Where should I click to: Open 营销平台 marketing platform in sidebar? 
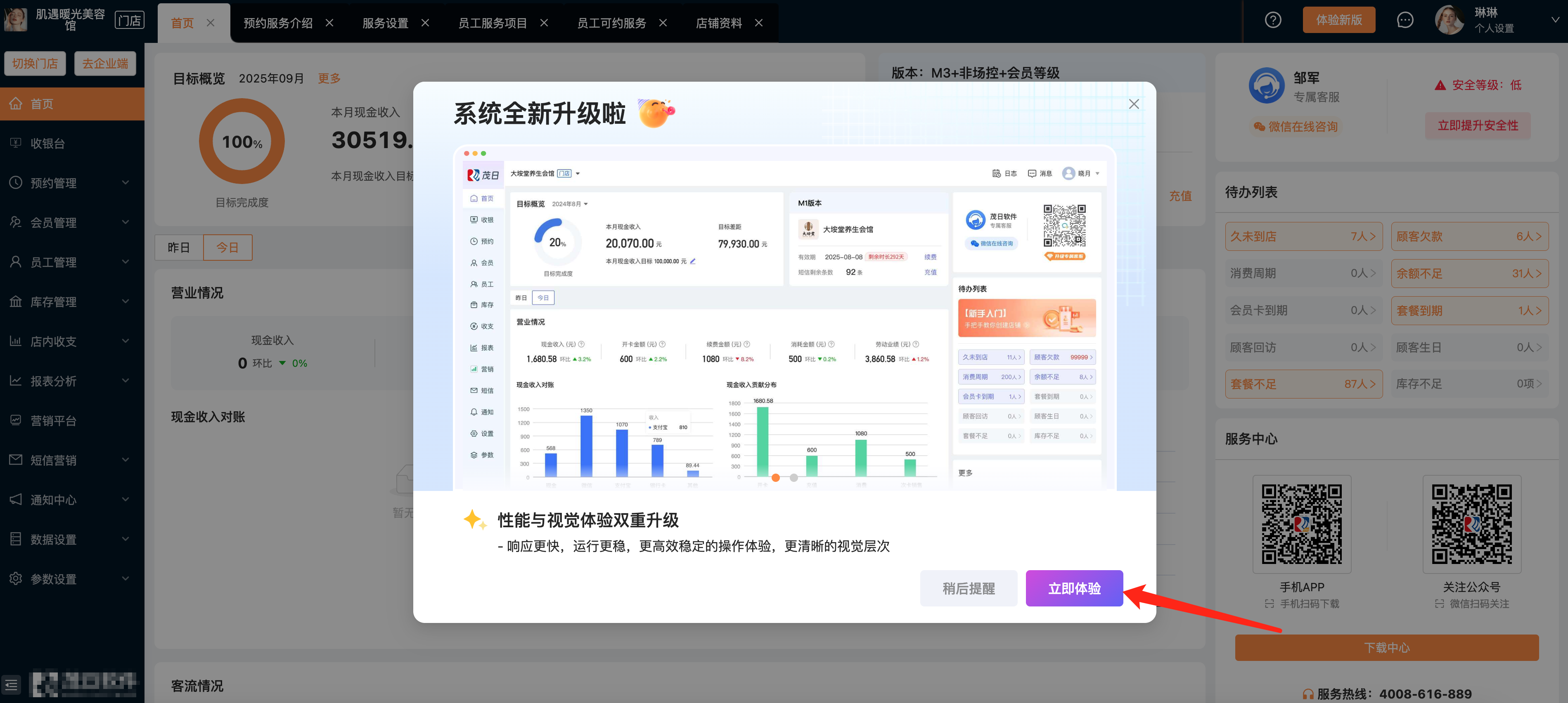tap(54, 420)
